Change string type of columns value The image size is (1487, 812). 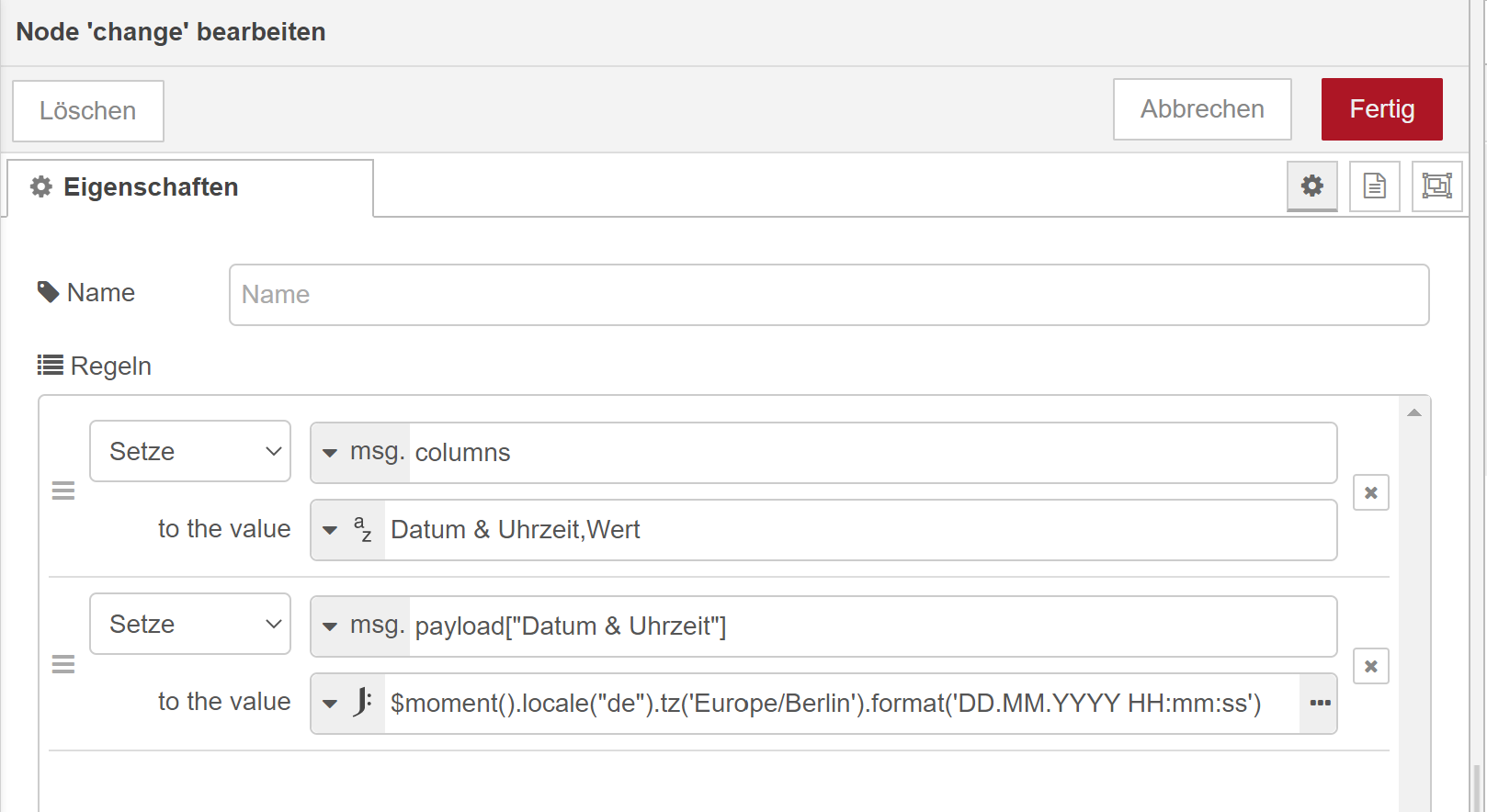(x=348, y=530)
